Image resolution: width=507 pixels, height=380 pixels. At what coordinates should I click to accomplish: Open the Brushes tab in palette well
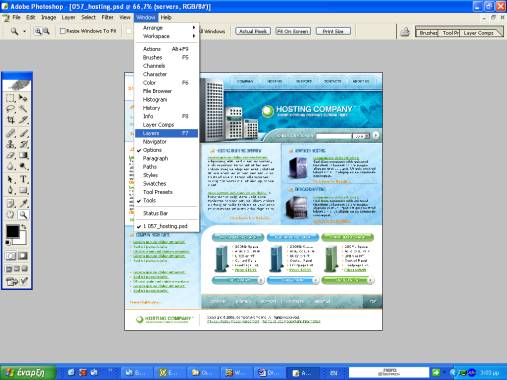(428, 33)
